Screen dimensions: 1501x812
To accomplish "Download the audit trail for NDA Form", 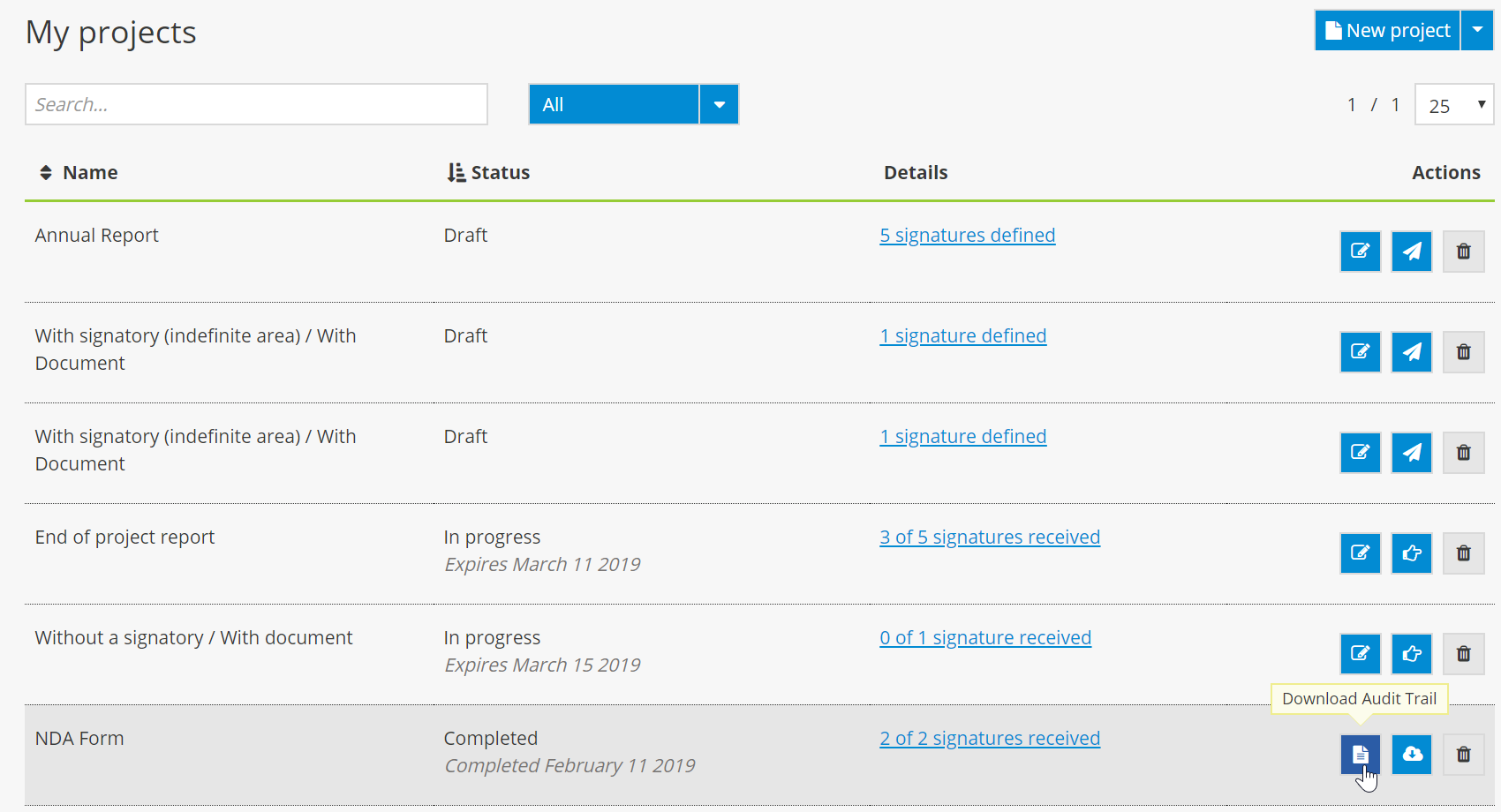I will coord(1360,755).
